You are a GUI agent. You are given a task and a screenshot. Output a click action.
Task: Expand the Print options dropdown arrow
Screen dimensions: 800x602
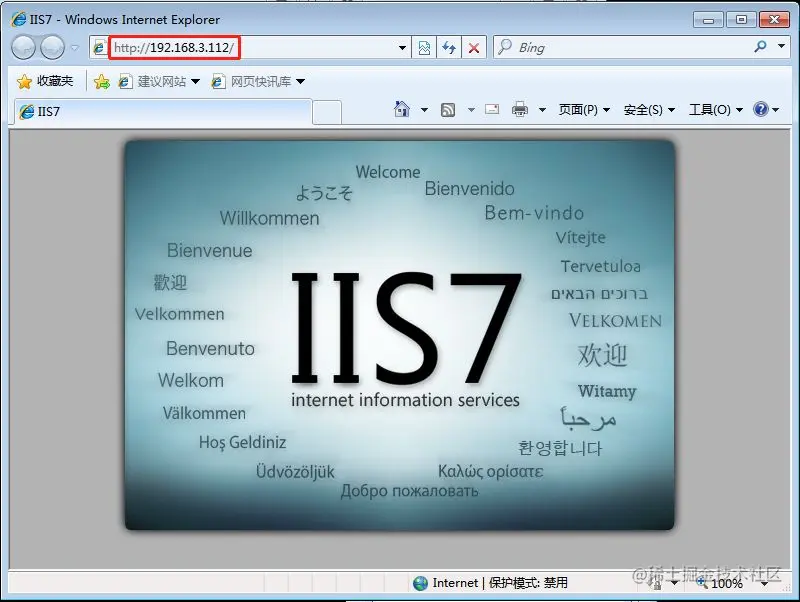(542, 110)
